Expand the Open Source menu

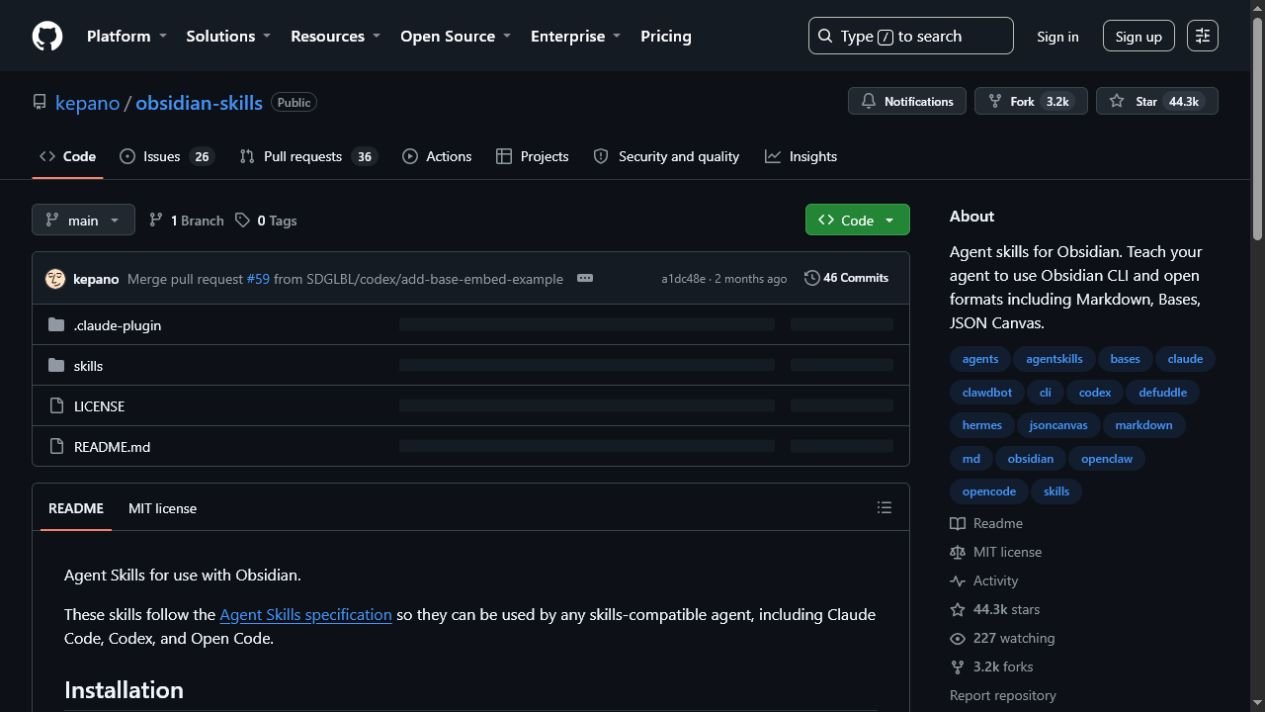[455, 36]
